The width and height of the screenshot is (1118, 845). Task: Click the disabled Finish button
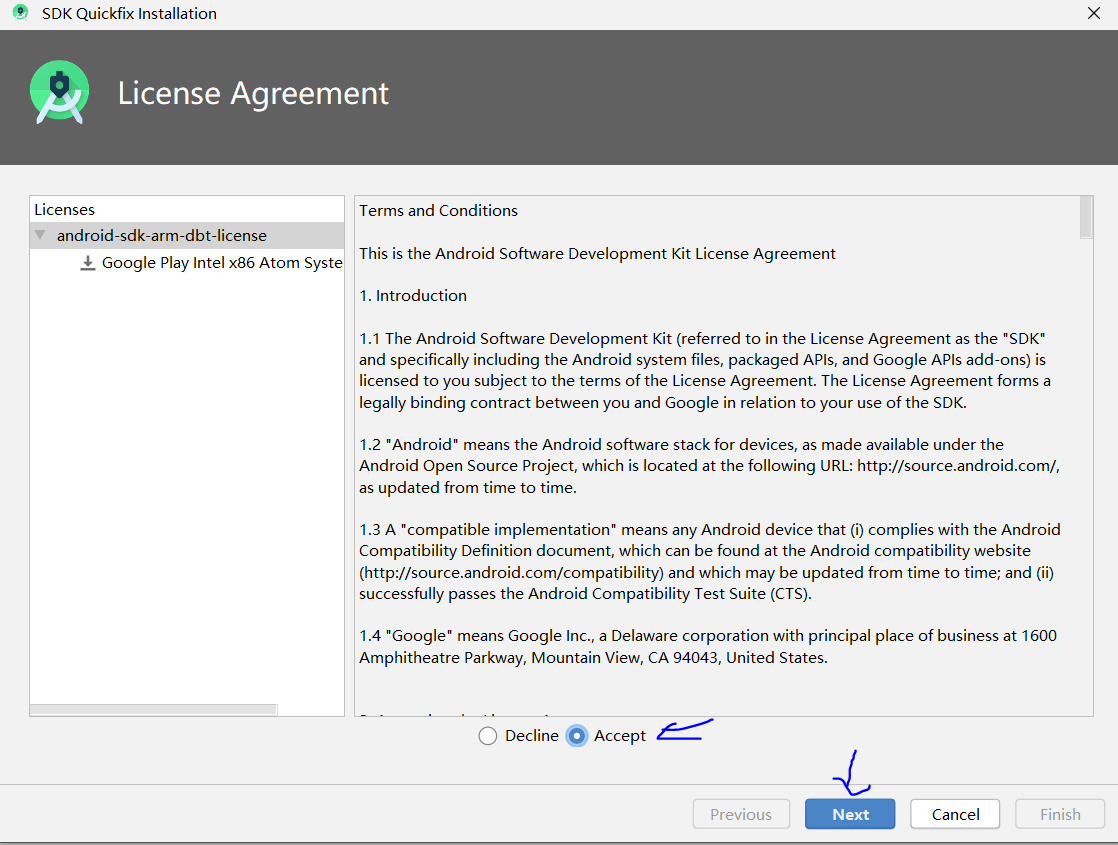coord(1060,814)
